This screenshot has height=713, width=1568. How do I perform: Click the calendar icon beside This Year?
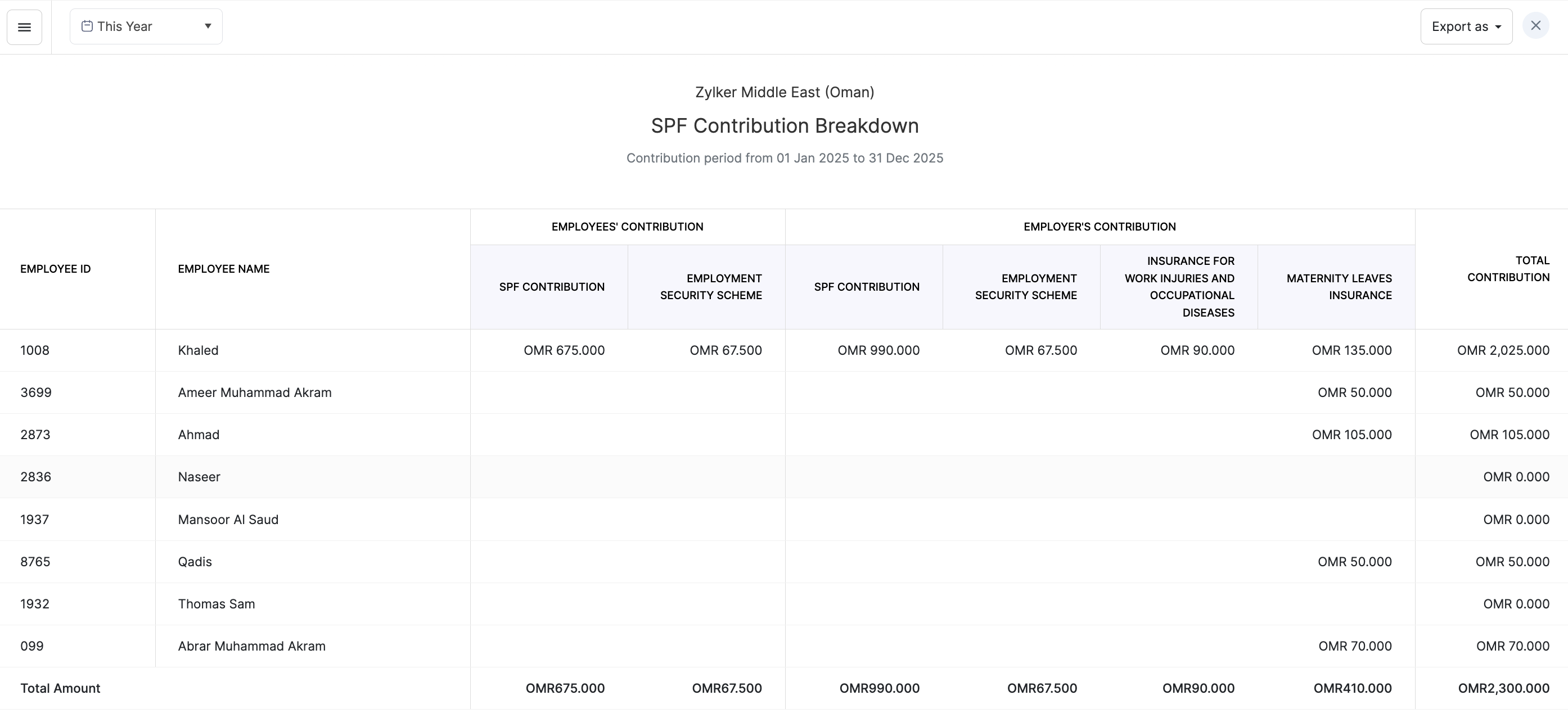[x=87, y=26]
